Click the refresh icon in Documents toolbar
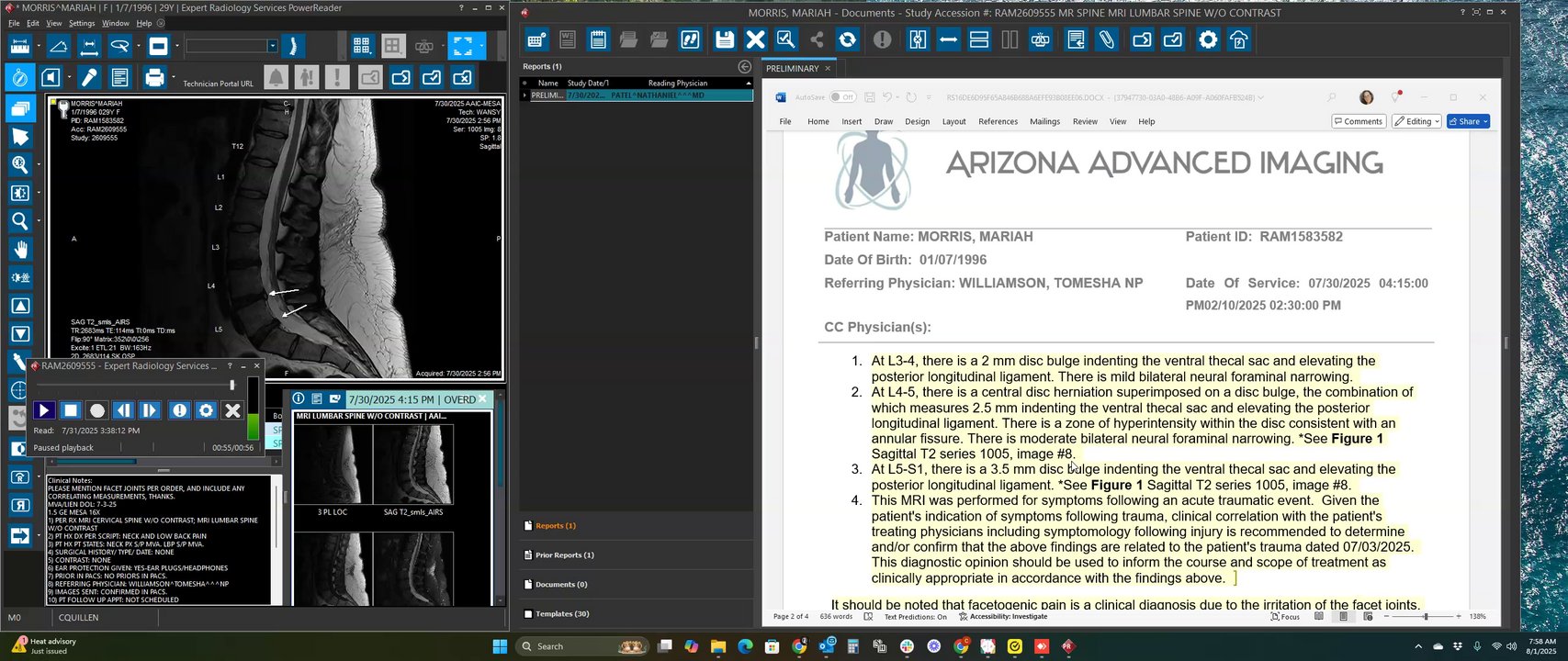 click(848, 39)
